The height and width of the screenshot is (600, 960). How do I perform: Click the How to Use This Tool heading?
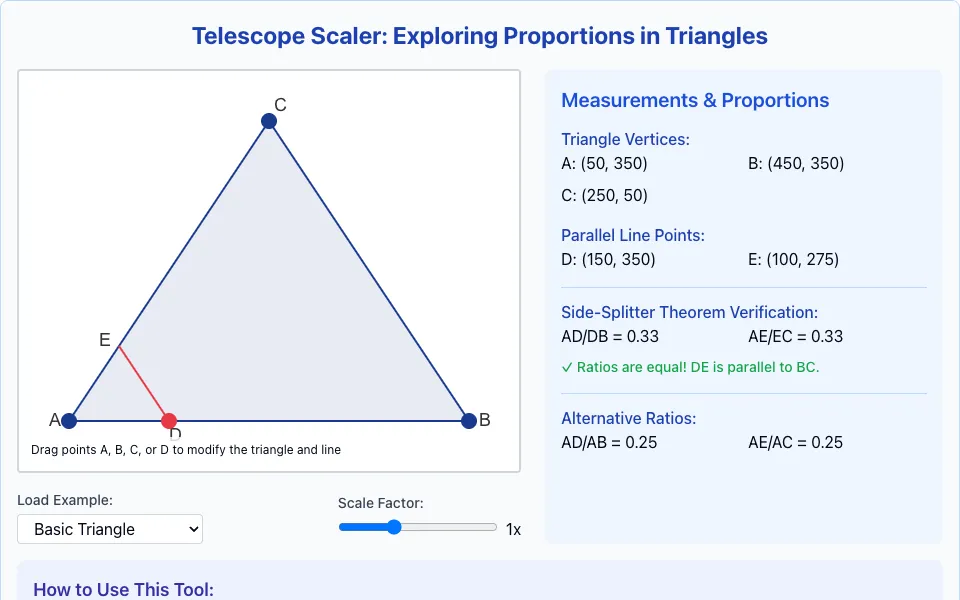coord(124,590)
